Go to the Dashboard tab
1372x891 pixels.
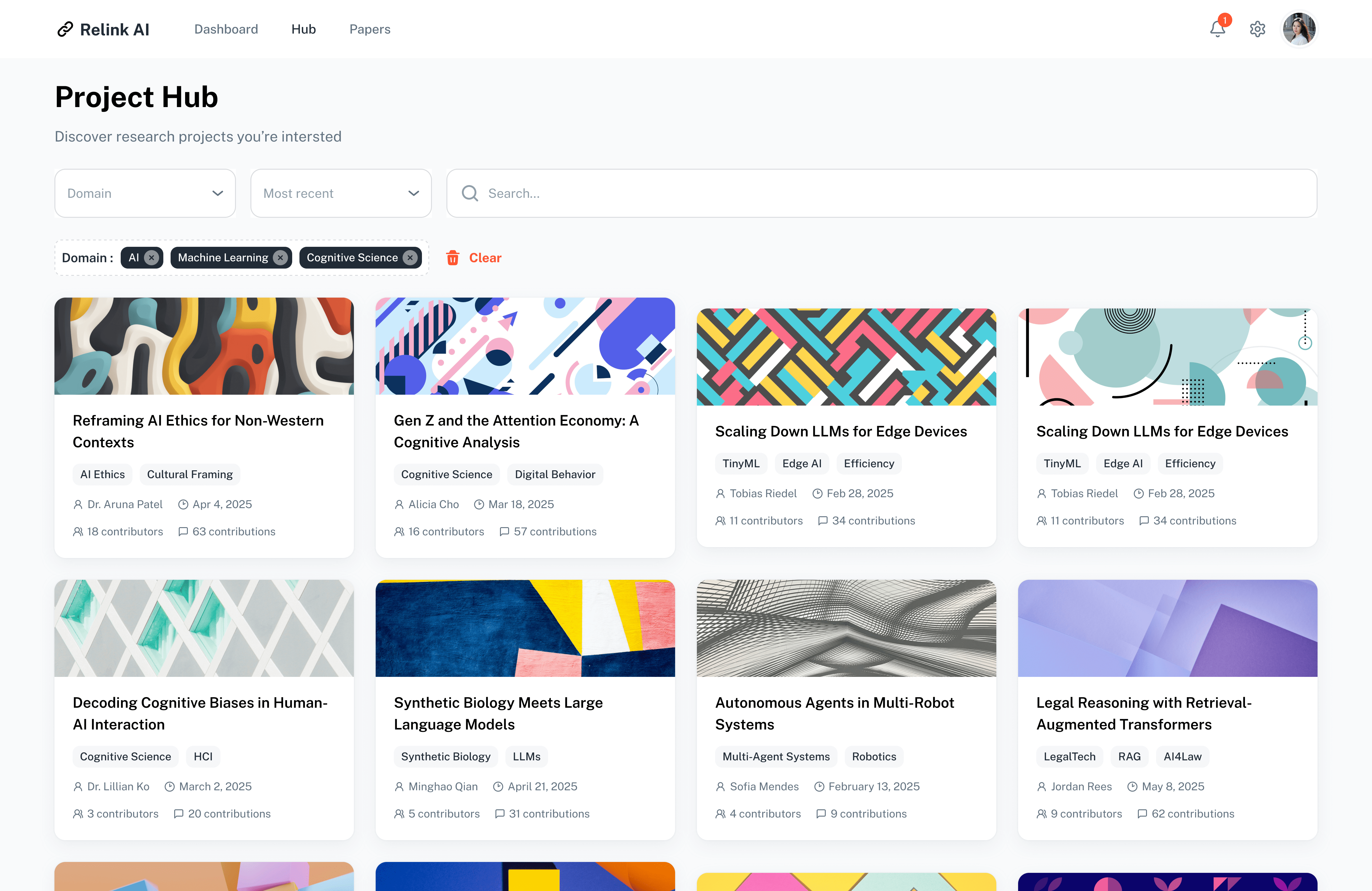[x=226, y=29]
